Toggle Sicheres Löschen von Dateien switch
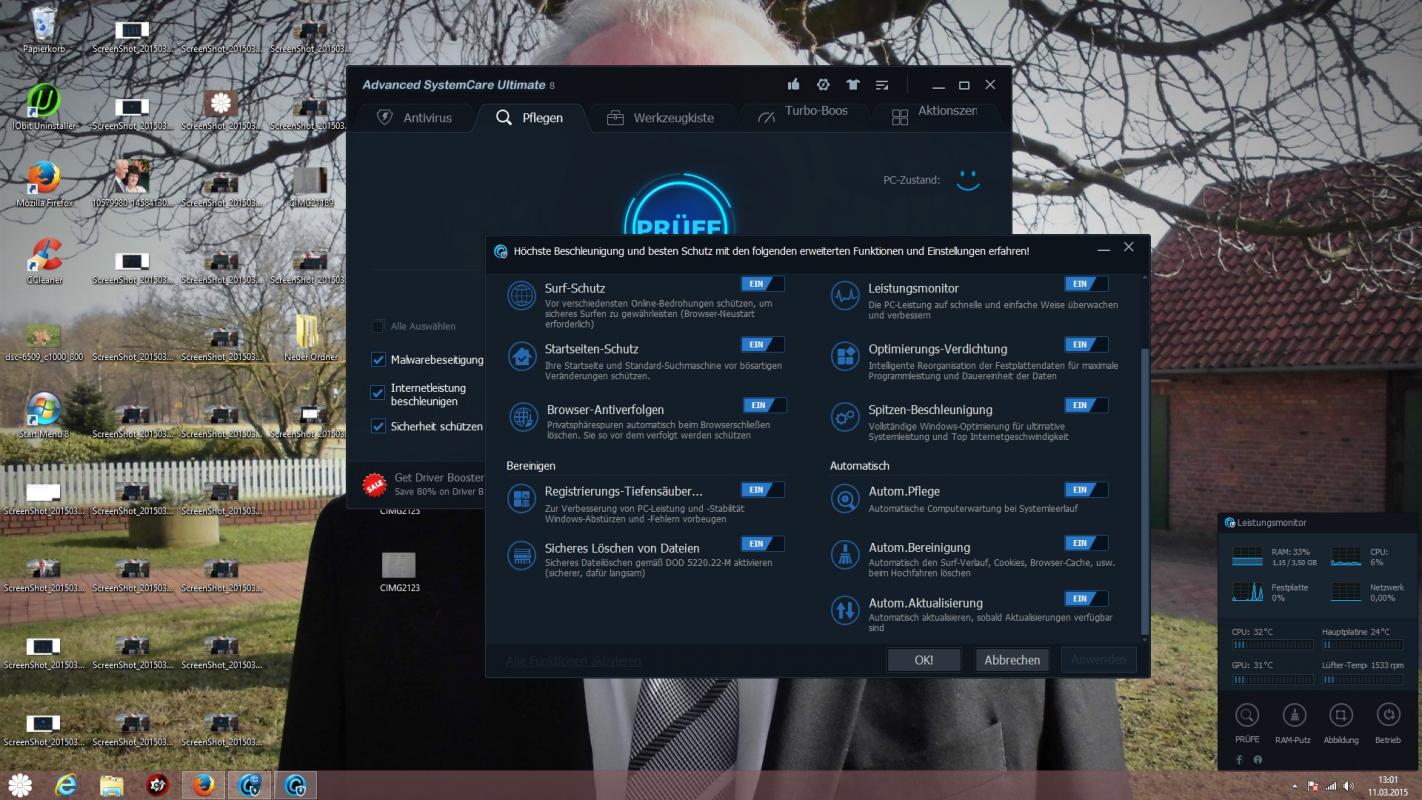 click(x=762, y=544)
